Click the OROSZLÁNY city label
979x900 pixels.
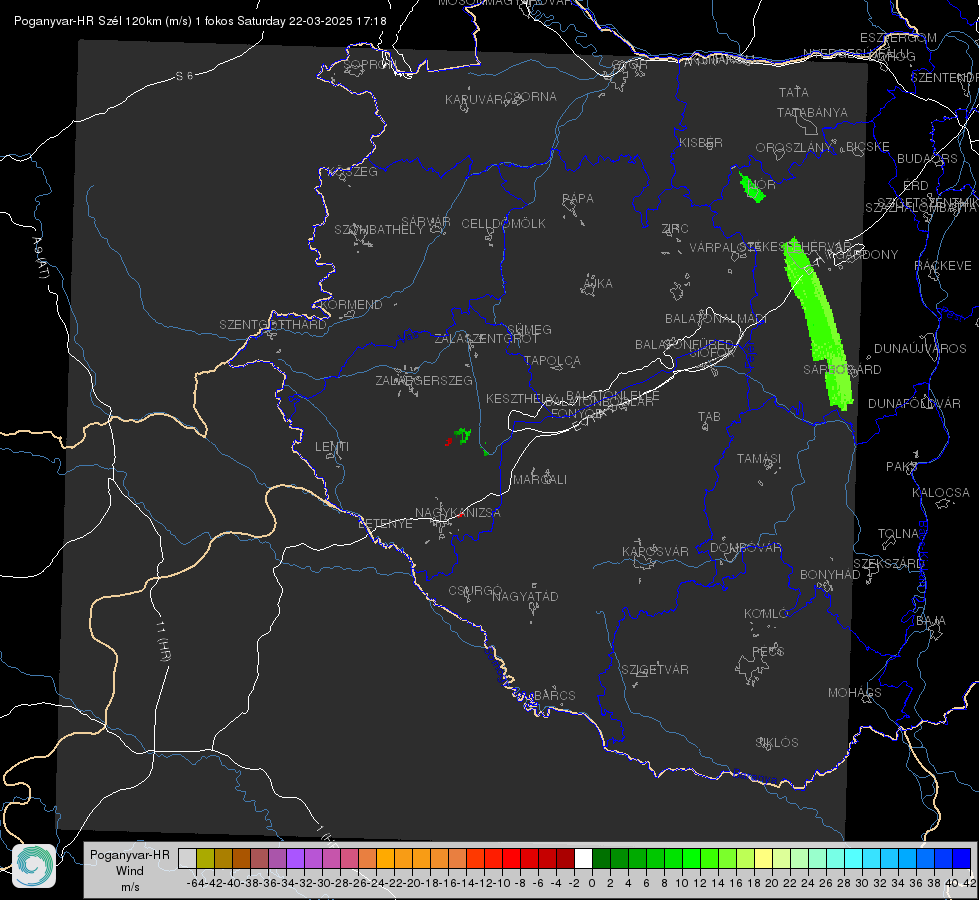pos(794,148)
